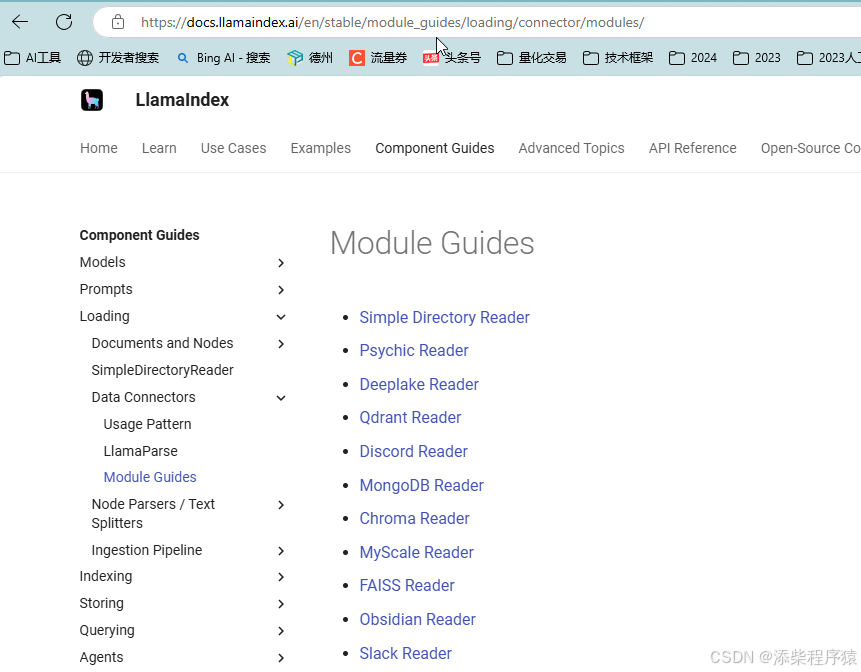Open the 2024 bookmark folder

tap(693, 58)
